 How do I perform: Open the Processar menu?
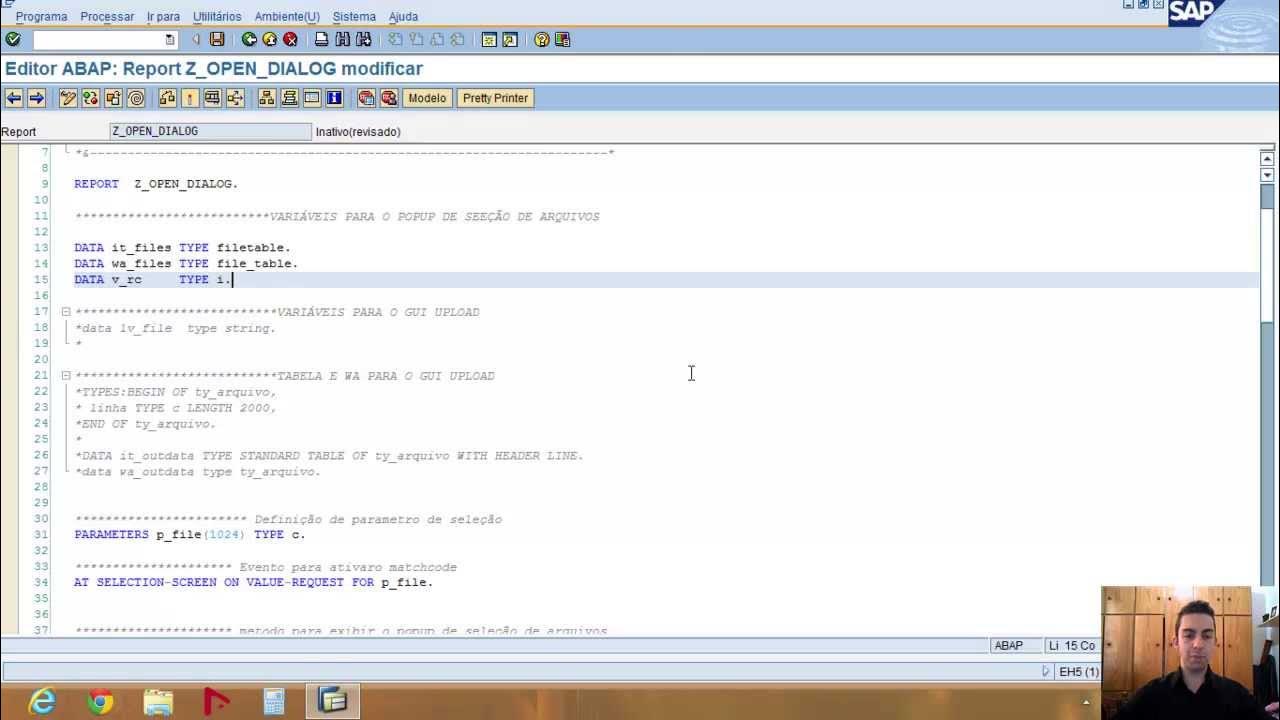pyautogui.click(x=107, y=16)
